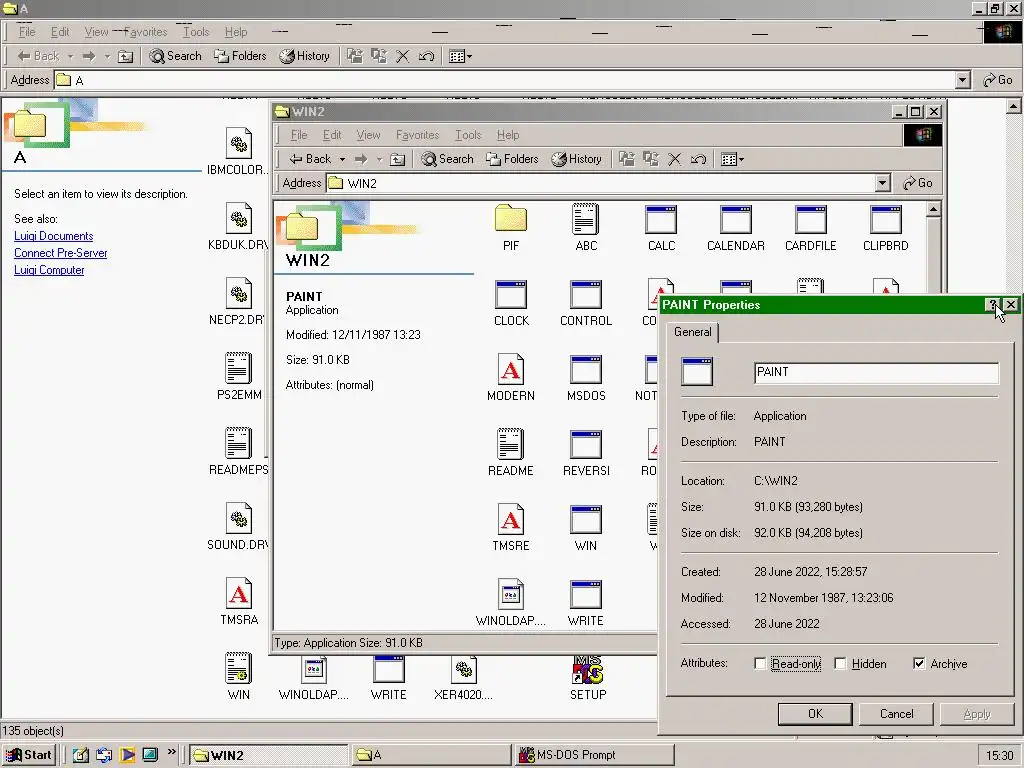Image resolution: width=1024 pixels, height=768 pixels.
Task: Click Go button in WIN2 address bar
Action: point(918,183)
